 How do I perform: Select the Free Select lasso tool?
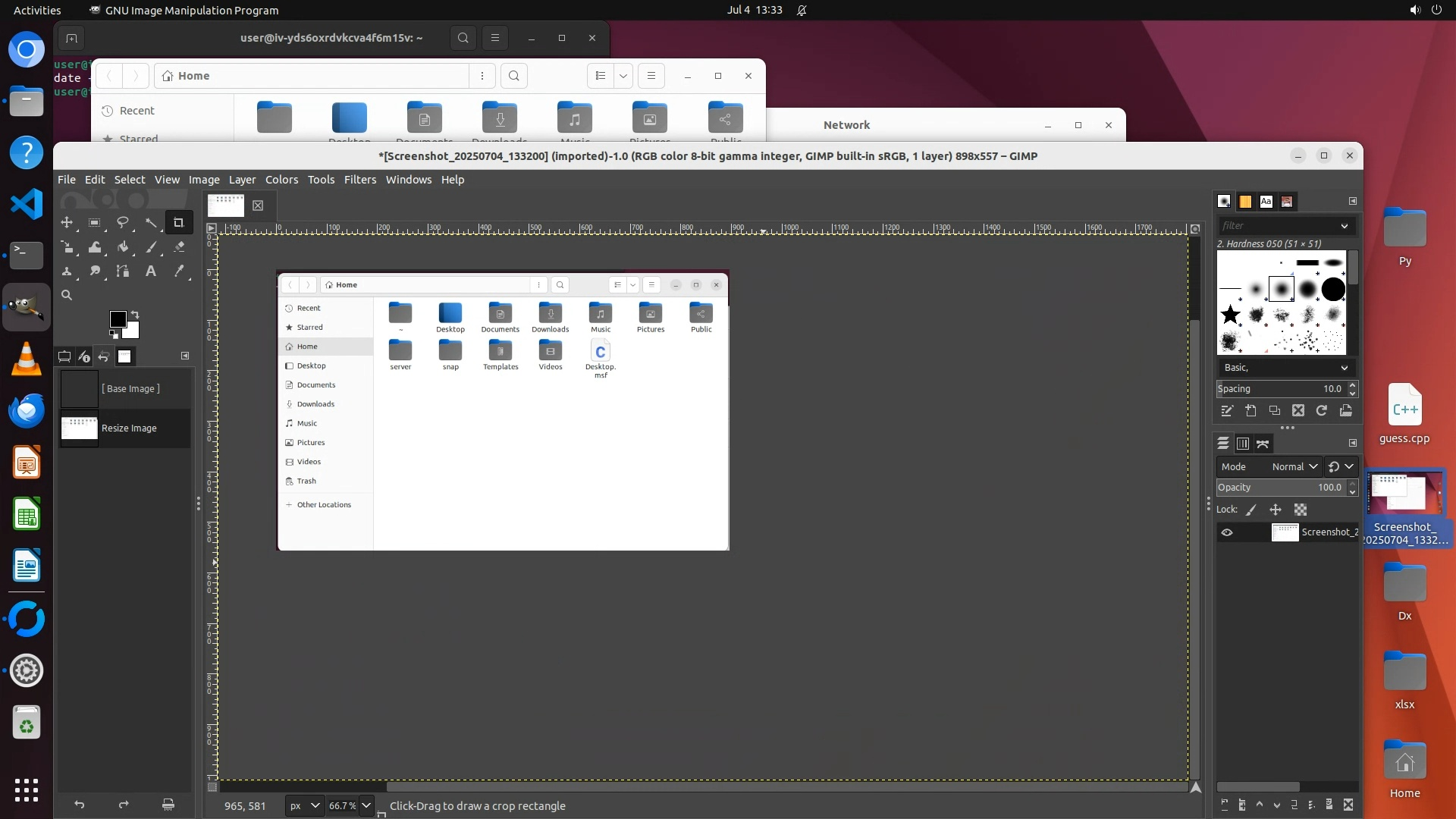click(x=122, y=222)
